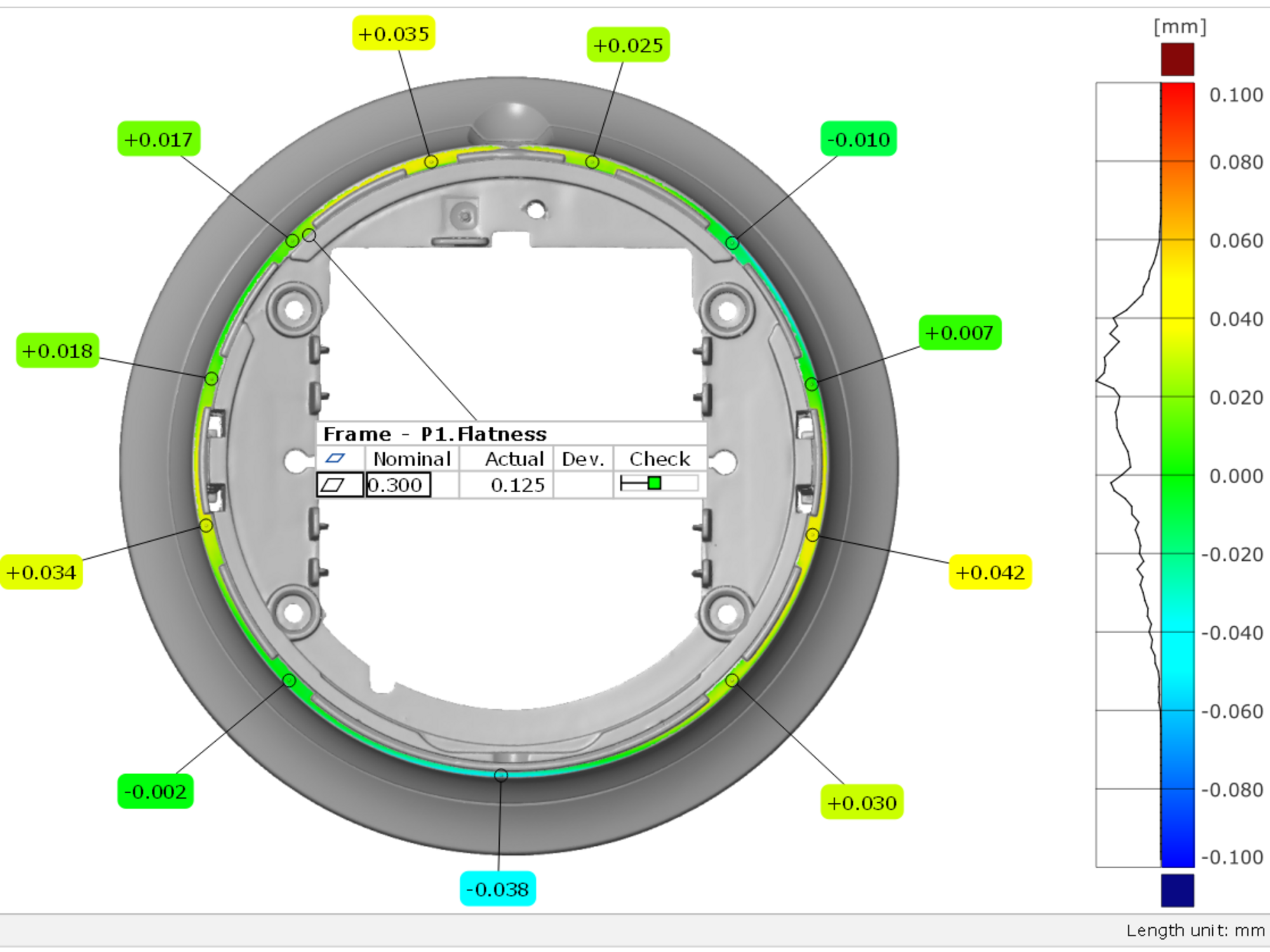Click the +0.018 deviation flag
Viewport: 1270px width, 952px height.
coord(57,351)
